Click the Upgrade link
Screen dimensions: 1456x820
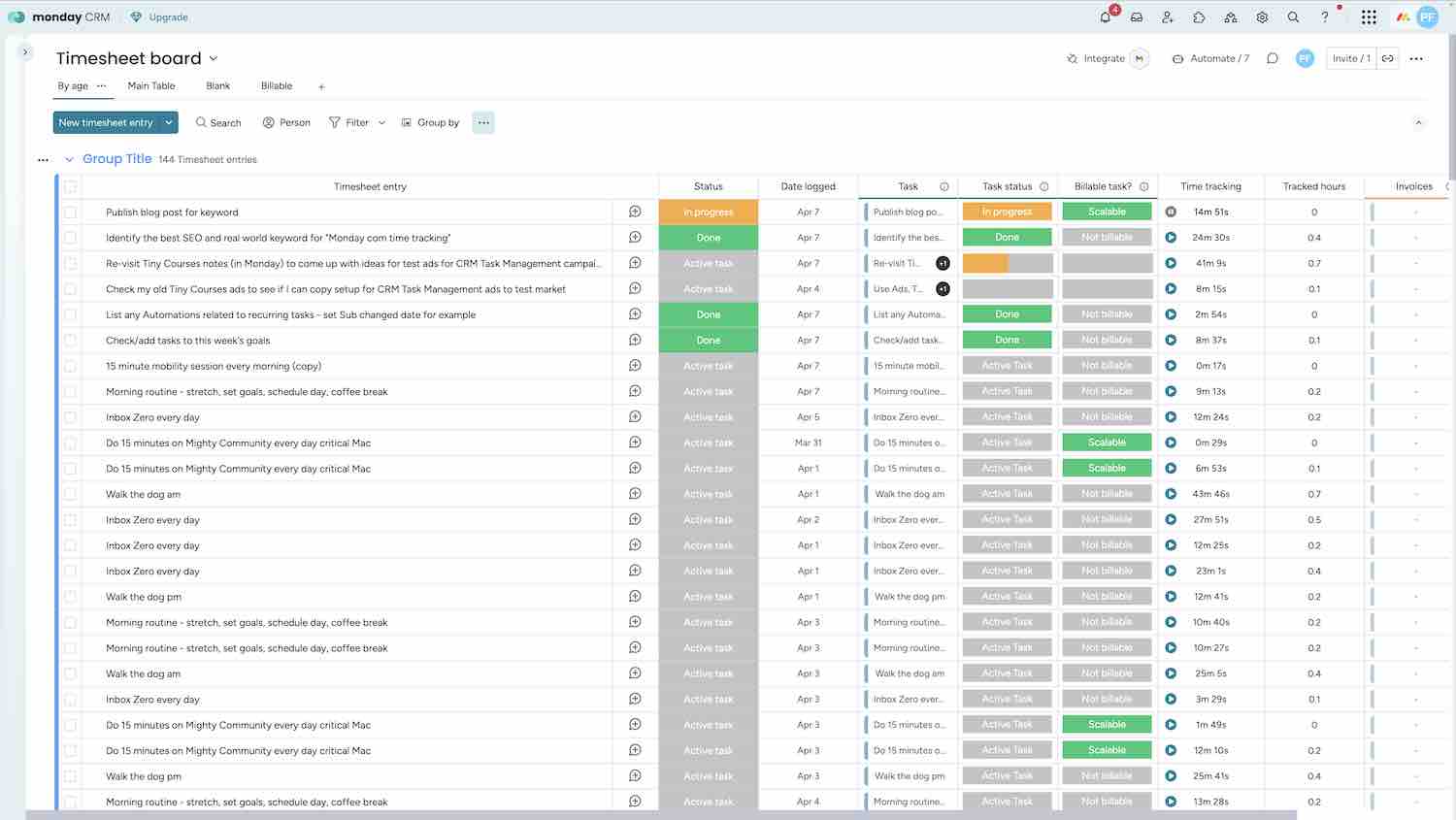click(159, 17)
